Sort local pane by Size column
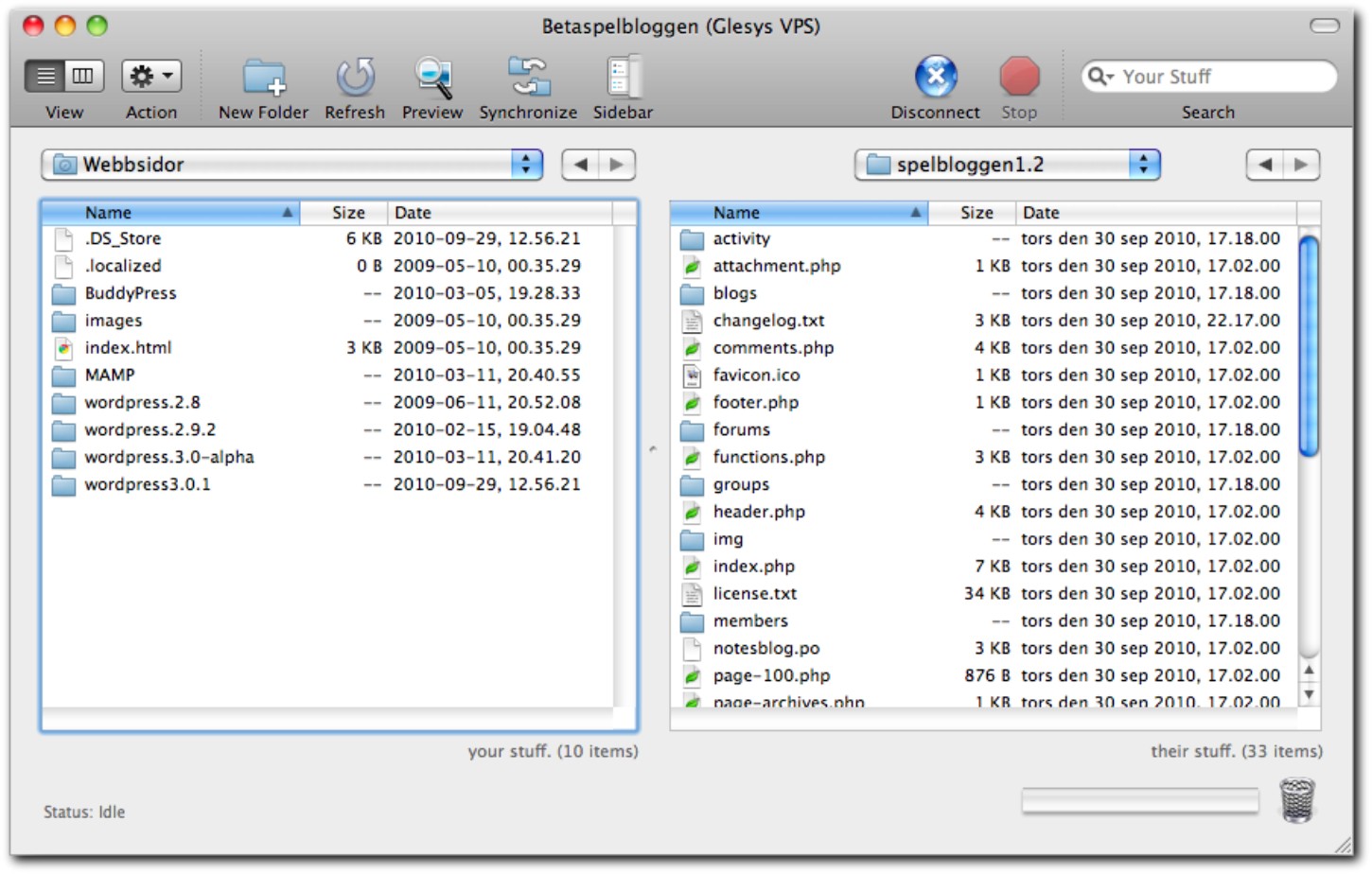This screenshot has width=1372, height=874. [x=344, y=213]
